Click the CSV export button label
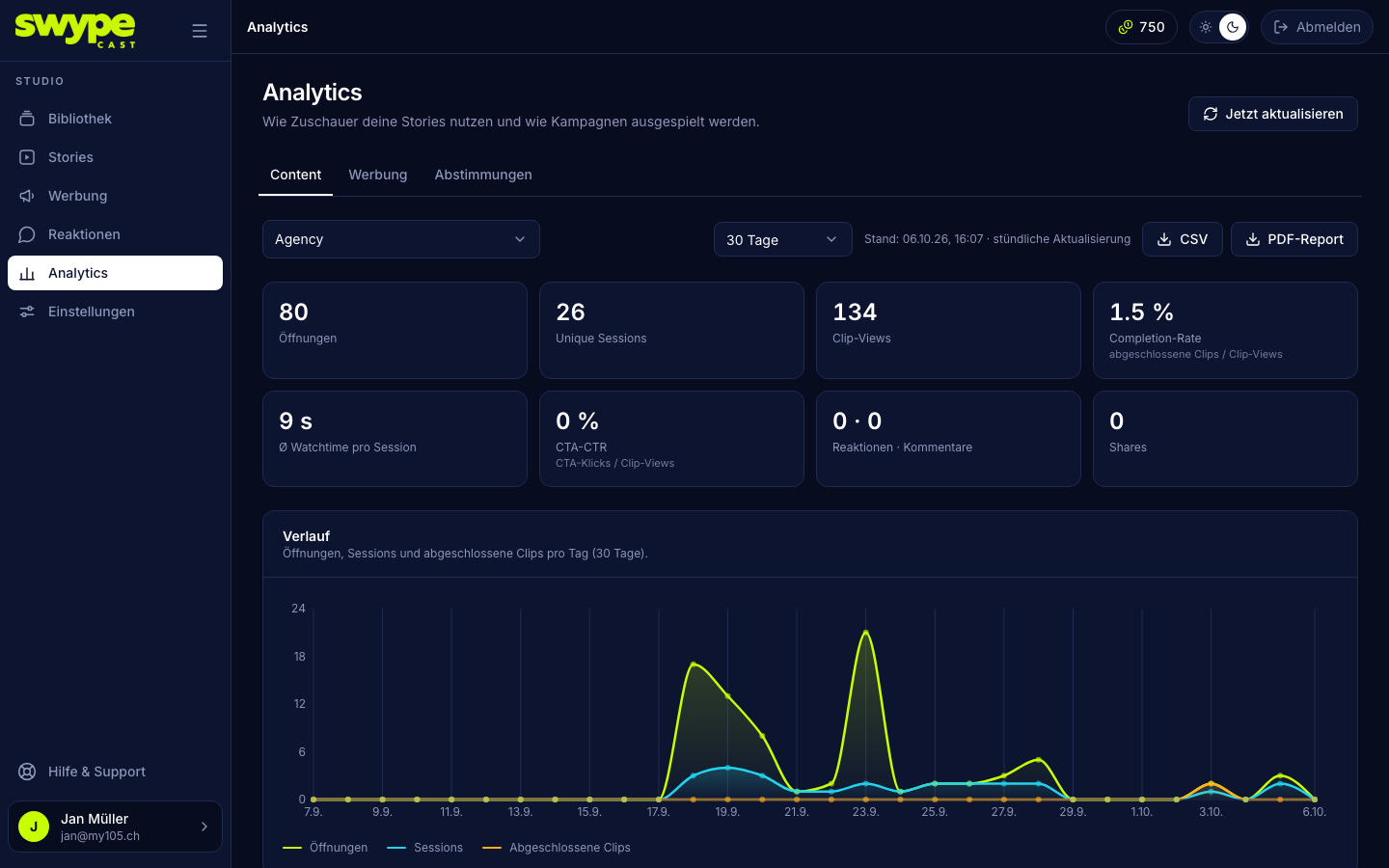This screenshot has width=1389, height=868. point(1193,239)
